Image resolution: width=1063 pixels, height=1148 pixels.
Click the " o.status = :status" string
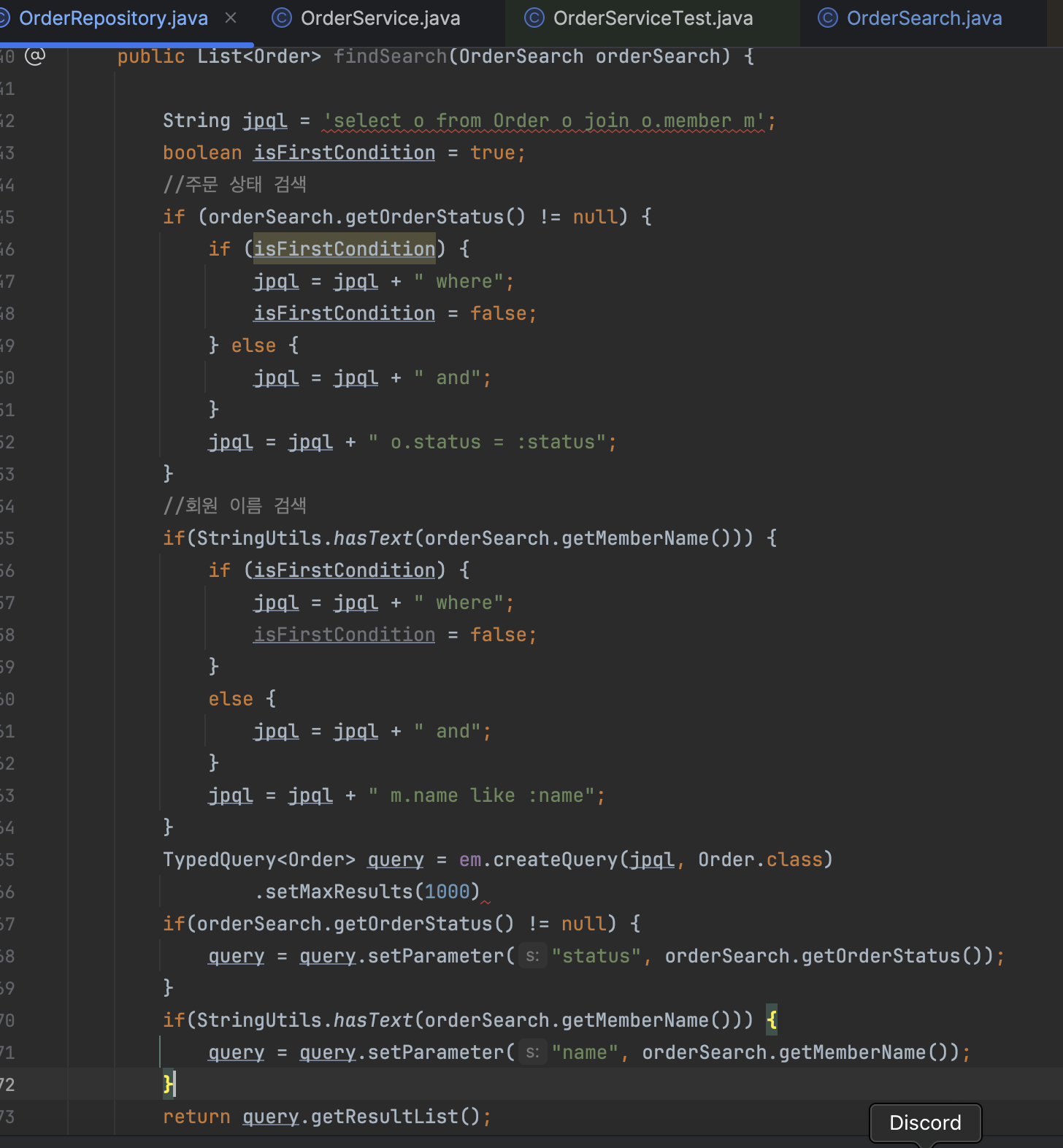(x=487, y=442)
